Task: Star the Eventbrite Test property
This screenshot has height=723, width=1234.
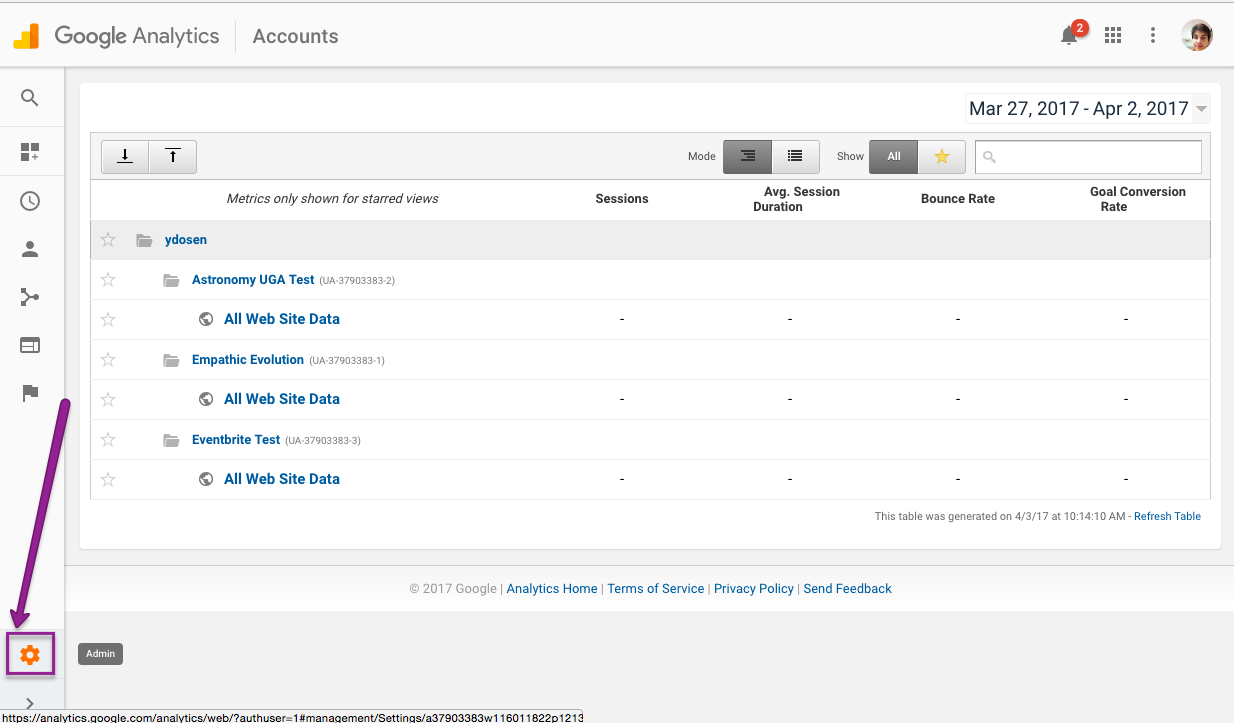Action: pos(108,440)
